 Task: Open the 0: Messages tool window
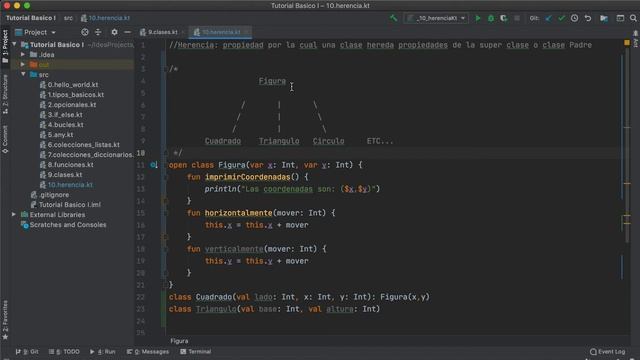(147, 351)
